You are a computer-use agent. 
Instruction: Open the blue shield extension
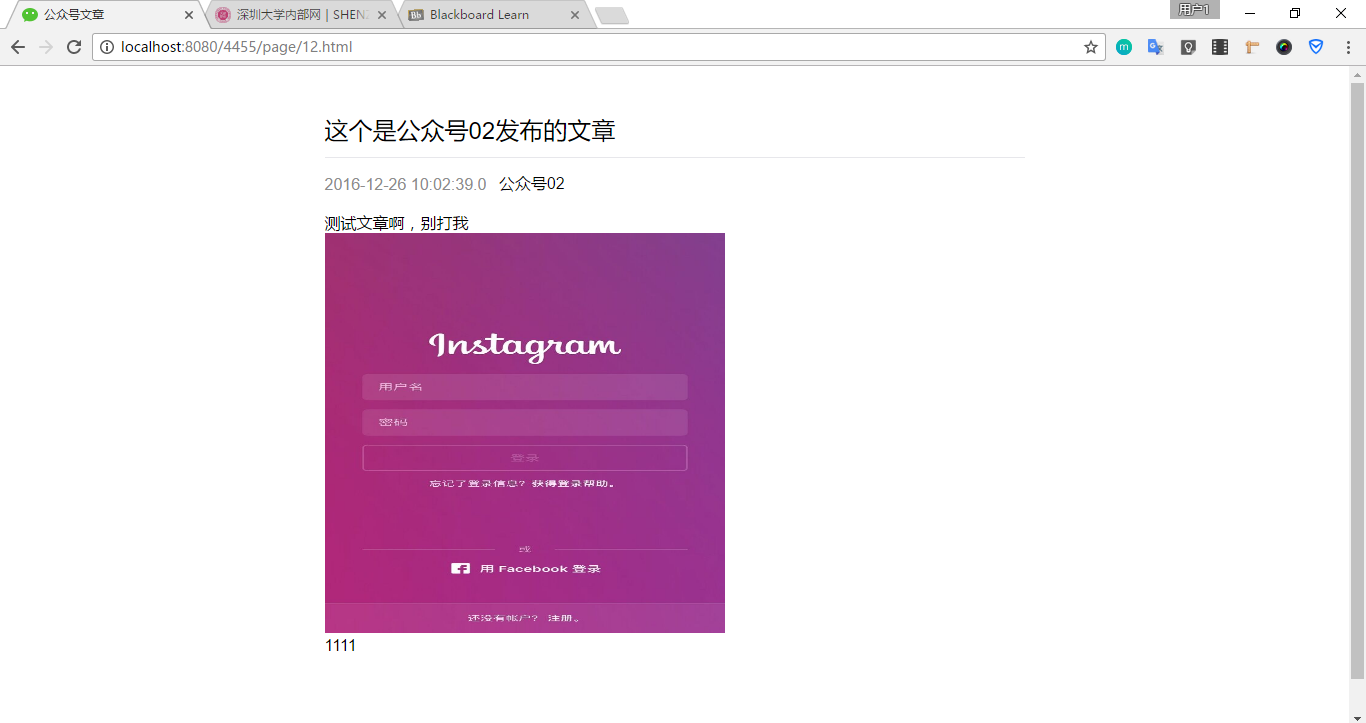1316,47
